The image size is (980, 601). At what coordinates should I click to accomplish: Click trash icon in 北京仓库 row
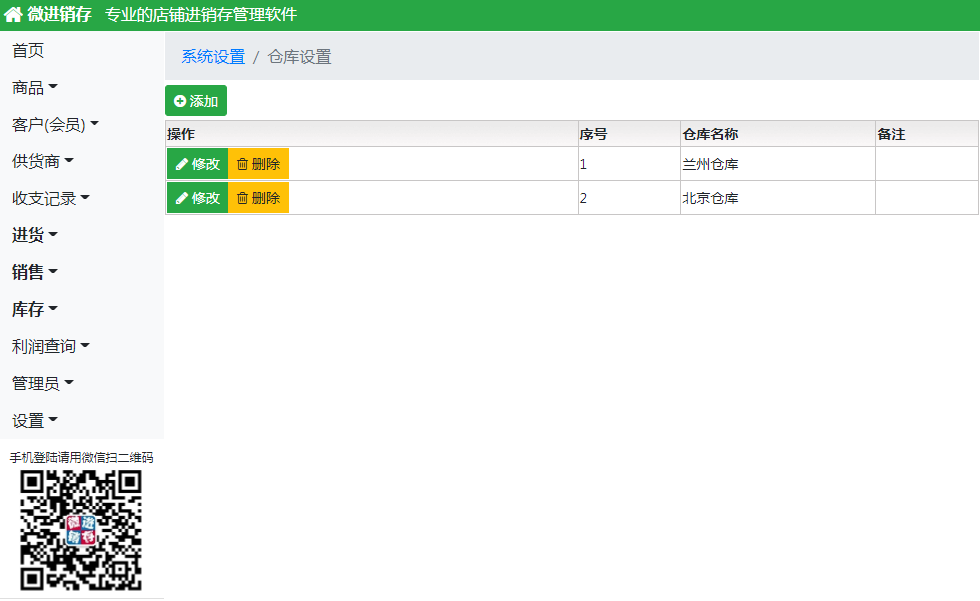242,198
